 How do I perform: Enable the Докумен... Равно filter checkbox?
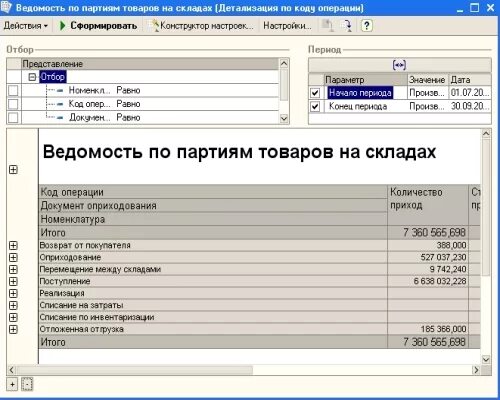click(13, 118)
